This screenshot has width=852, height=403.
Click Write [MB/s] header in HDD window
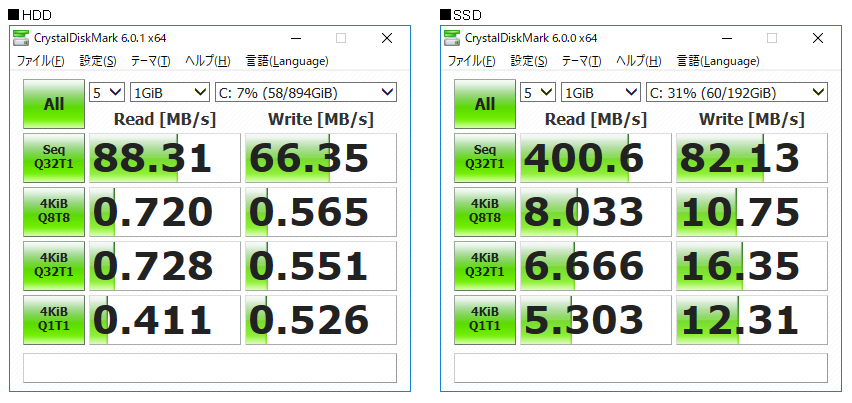(321, 119)
